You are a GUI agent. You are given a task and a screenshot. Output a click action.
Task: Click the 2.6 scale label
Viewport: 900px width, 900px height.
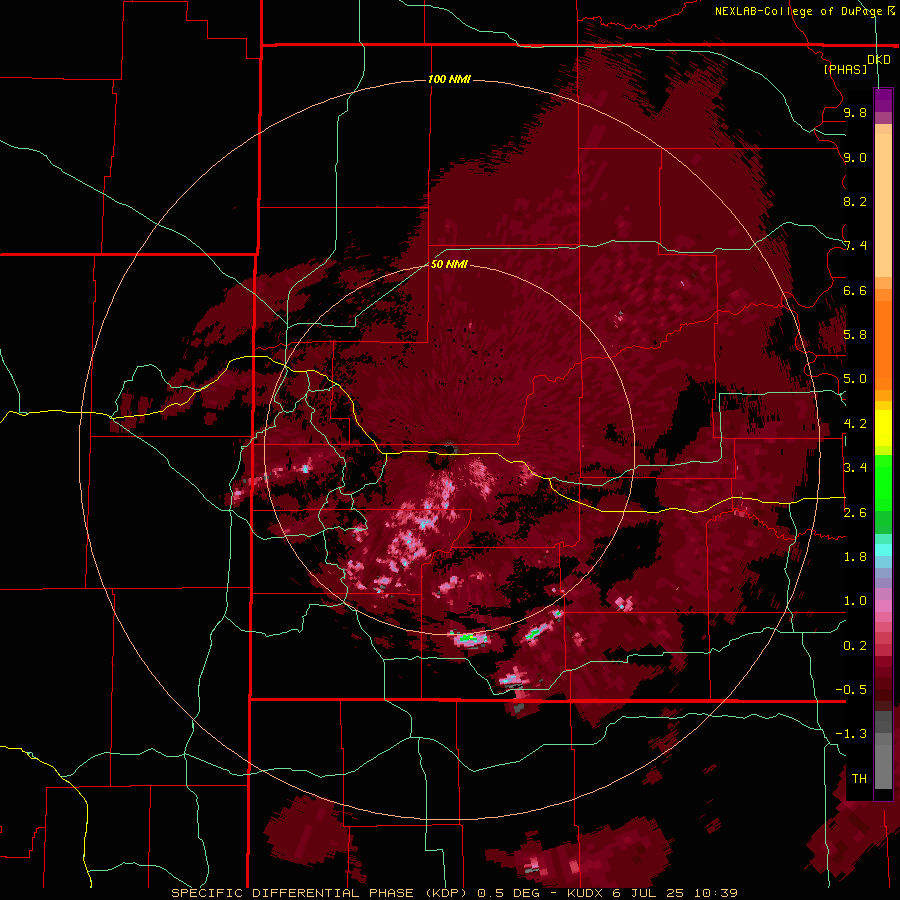855,512
